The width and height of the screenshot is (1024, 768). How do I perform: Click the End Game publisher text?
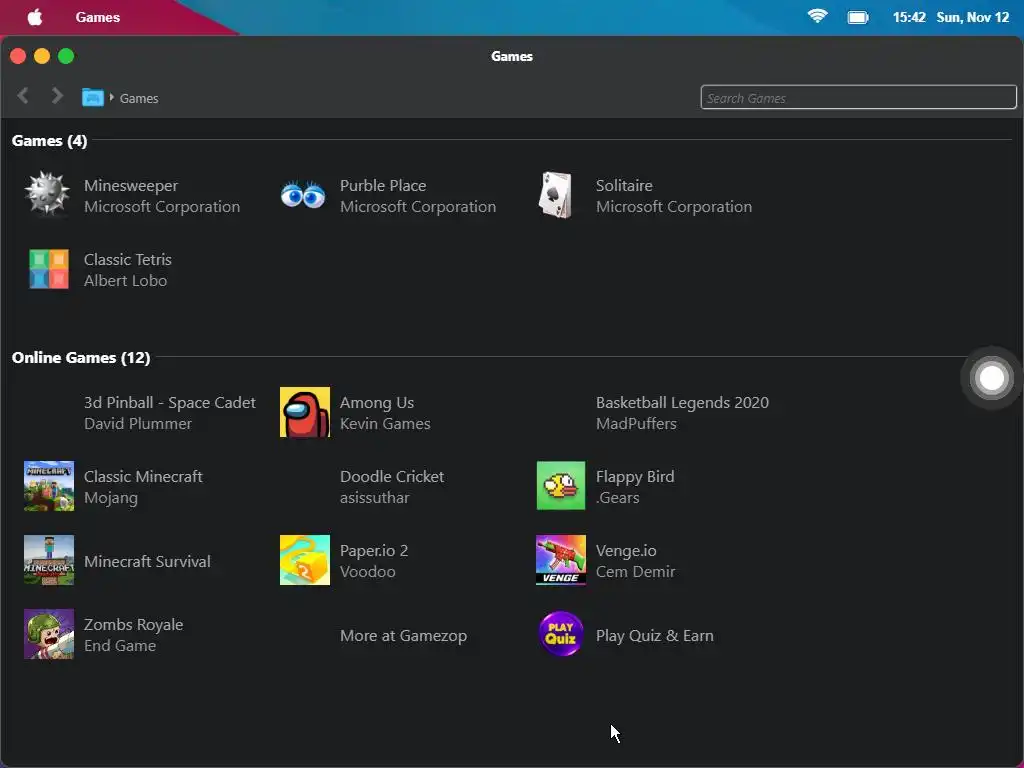(x=120, y=646)
